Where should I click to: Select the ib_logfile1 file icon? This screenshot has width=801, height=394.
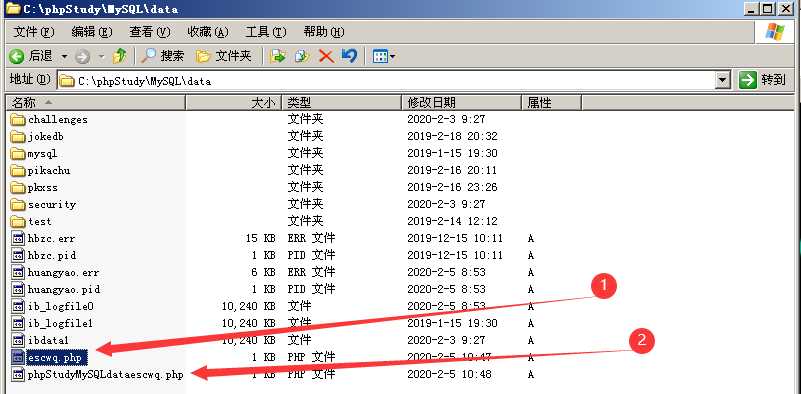18,323
